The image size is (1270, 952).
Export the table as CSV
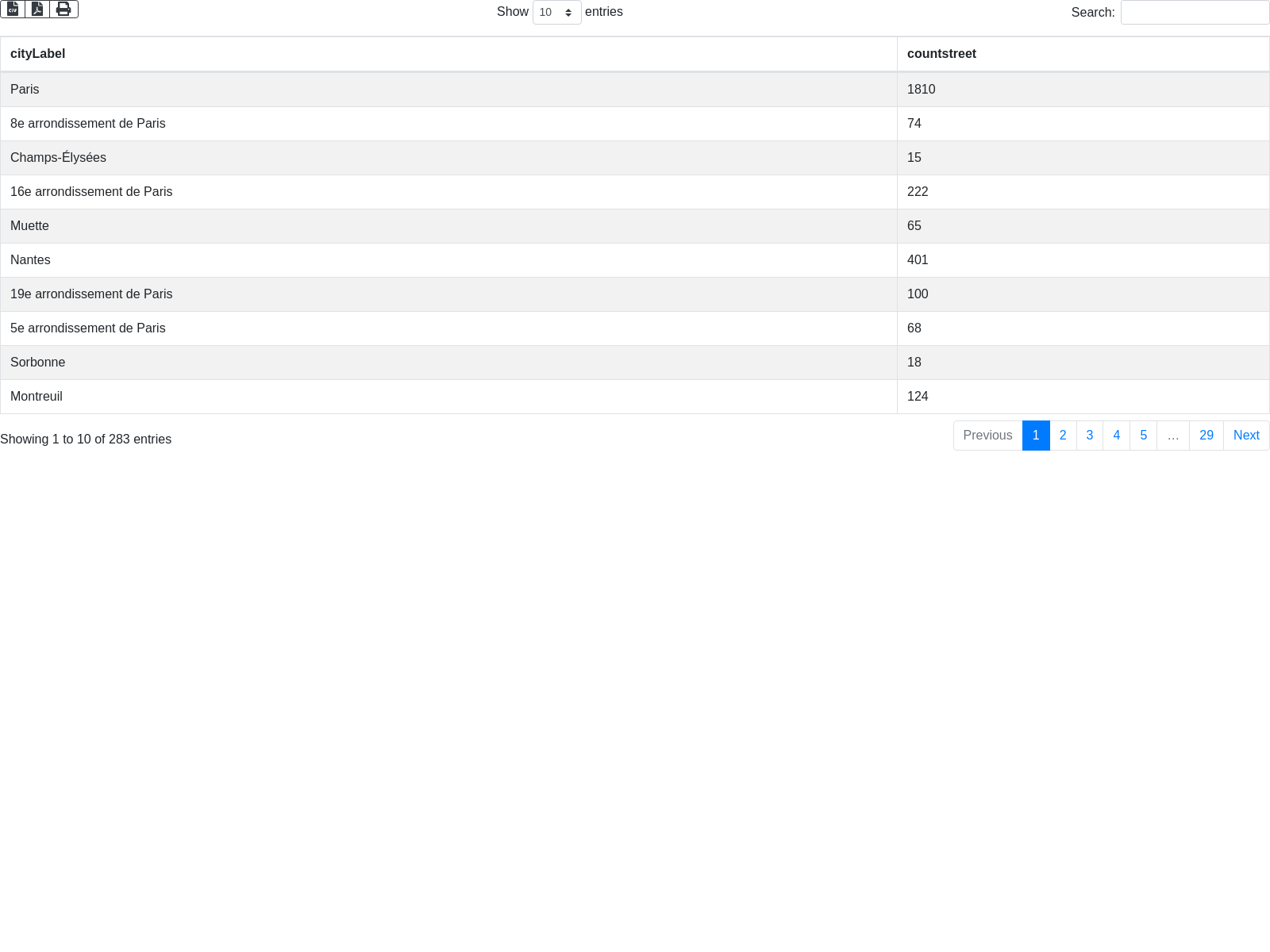coord(13,9)
